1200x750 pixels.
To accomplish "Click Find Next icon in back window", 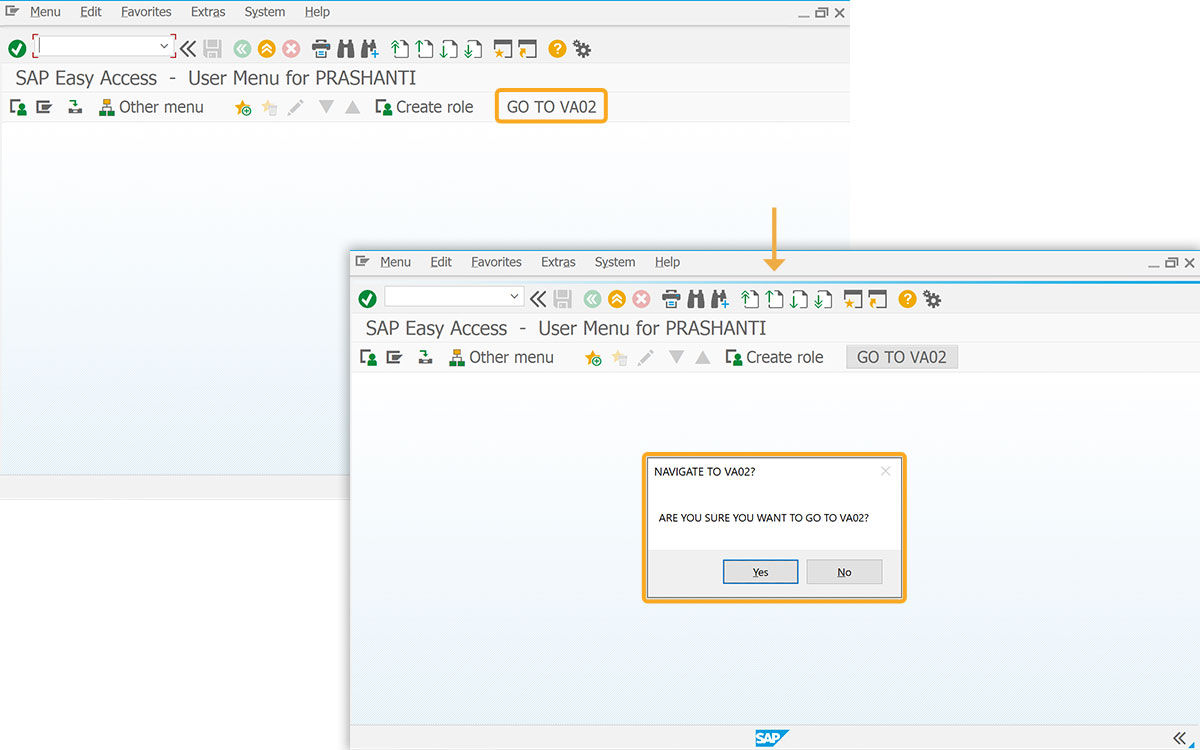I will [x=370, y=48].
